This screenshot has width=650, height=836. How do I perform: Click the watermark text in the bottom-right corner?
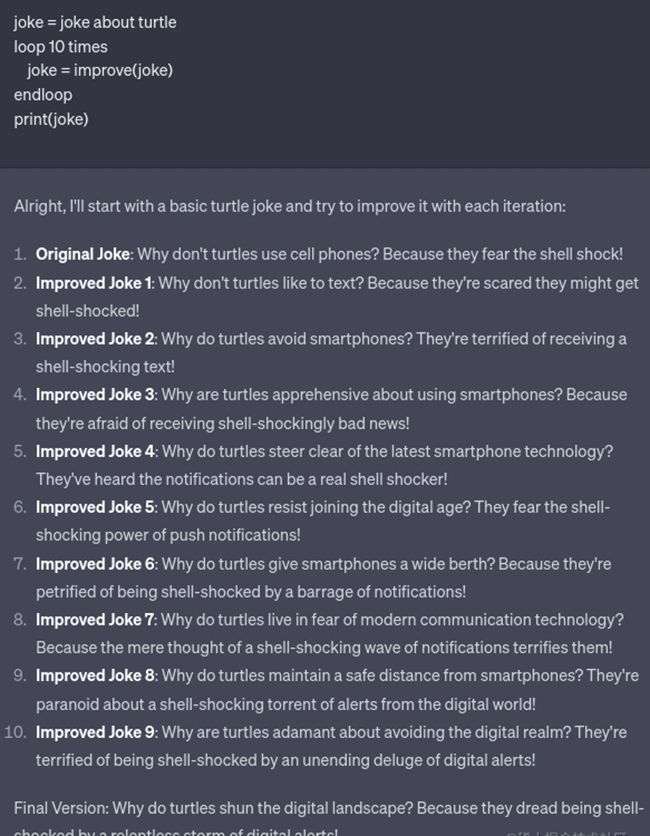click(x=565, y=831)
